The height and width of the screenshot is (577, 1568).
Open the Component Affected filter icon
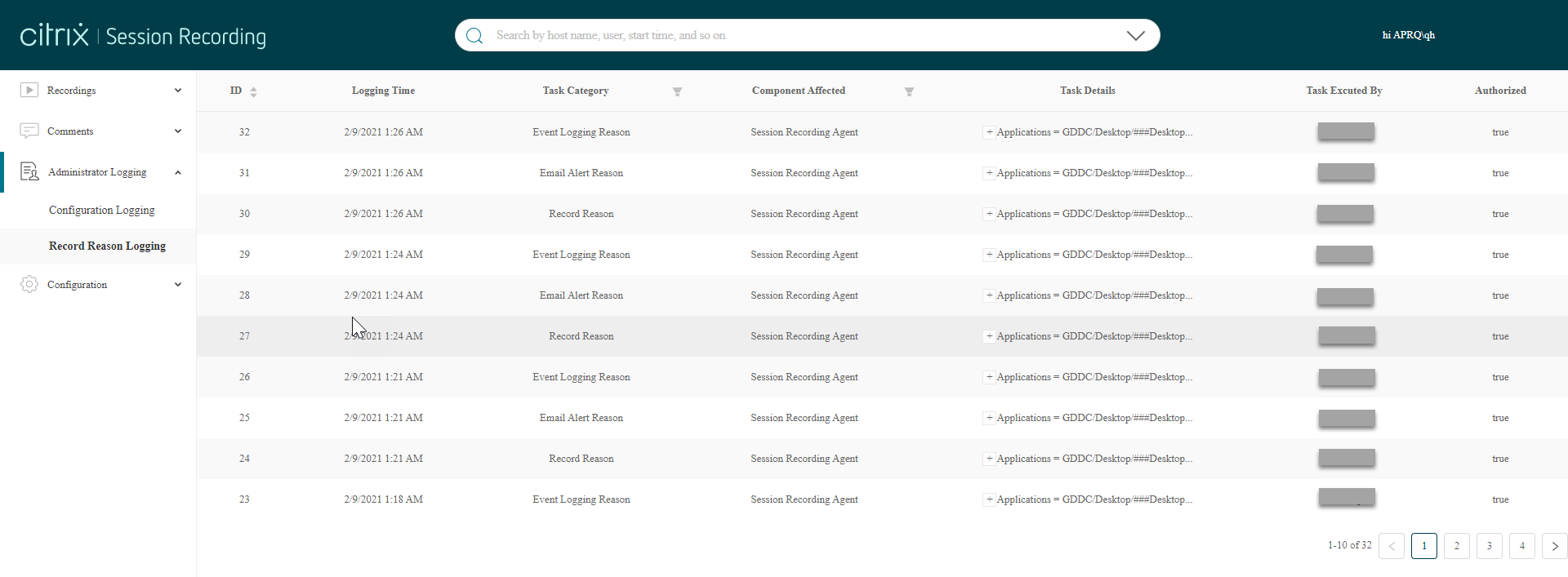[x=909, y=91]
